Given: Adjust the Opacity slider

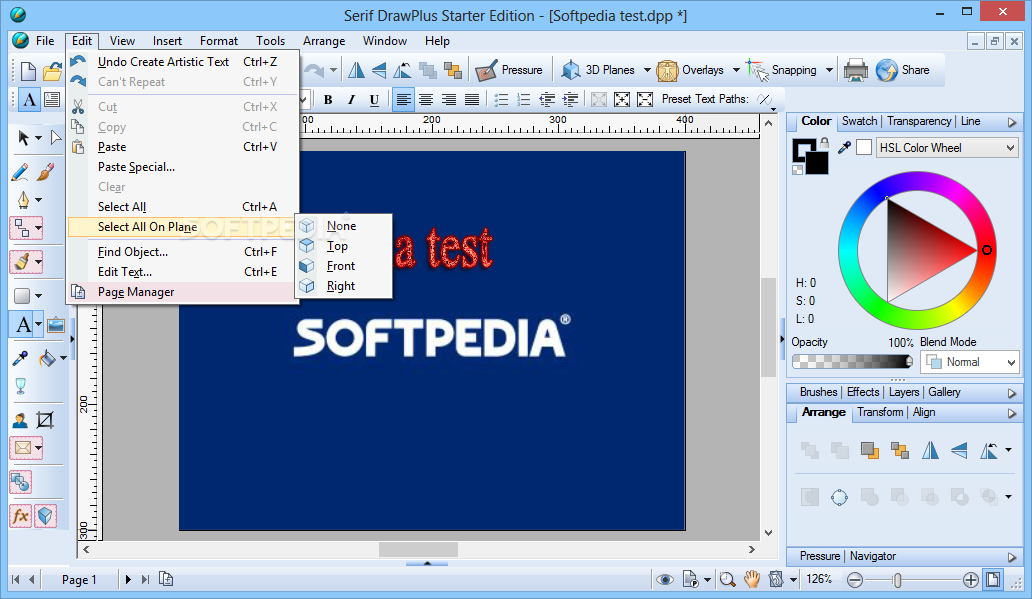Looking at the screenshot, I should [852, 361].
